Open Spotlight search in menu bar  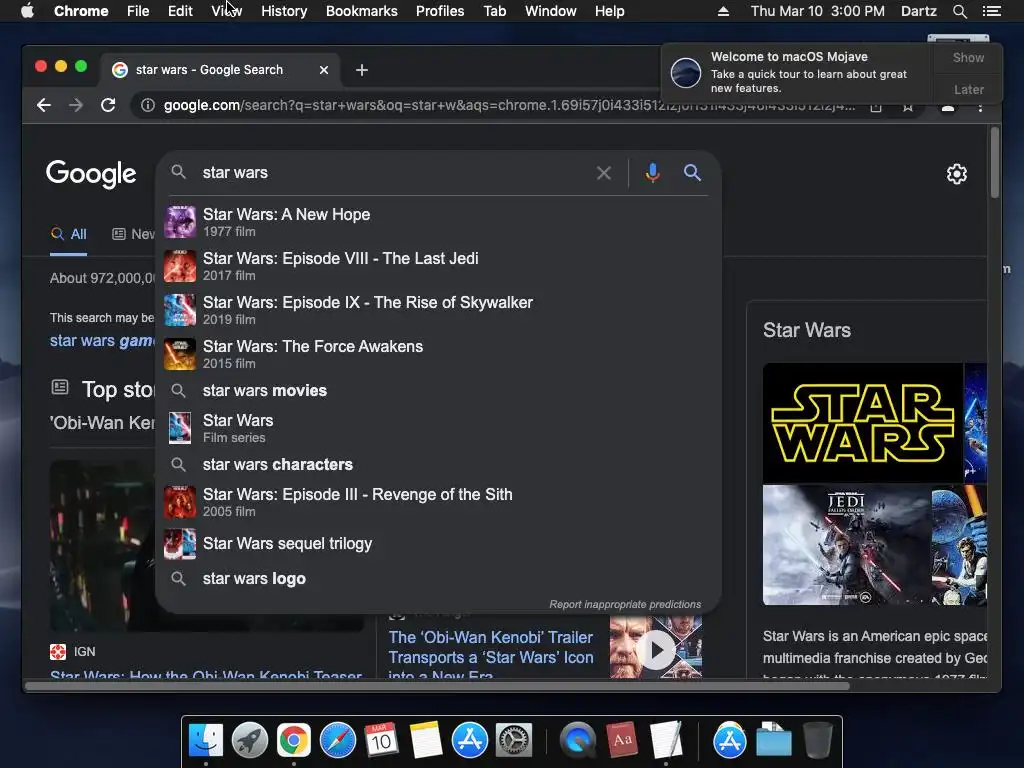959,11
